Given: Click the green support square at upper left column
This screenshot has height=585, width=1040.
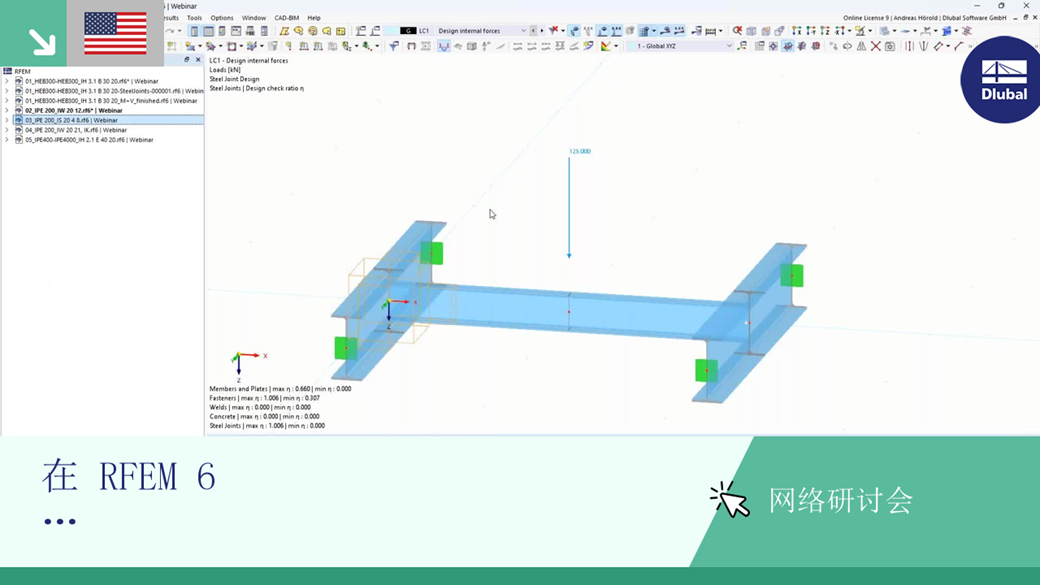Looking at the screenshot, I should pyautogui.click(x=432, y=253).
